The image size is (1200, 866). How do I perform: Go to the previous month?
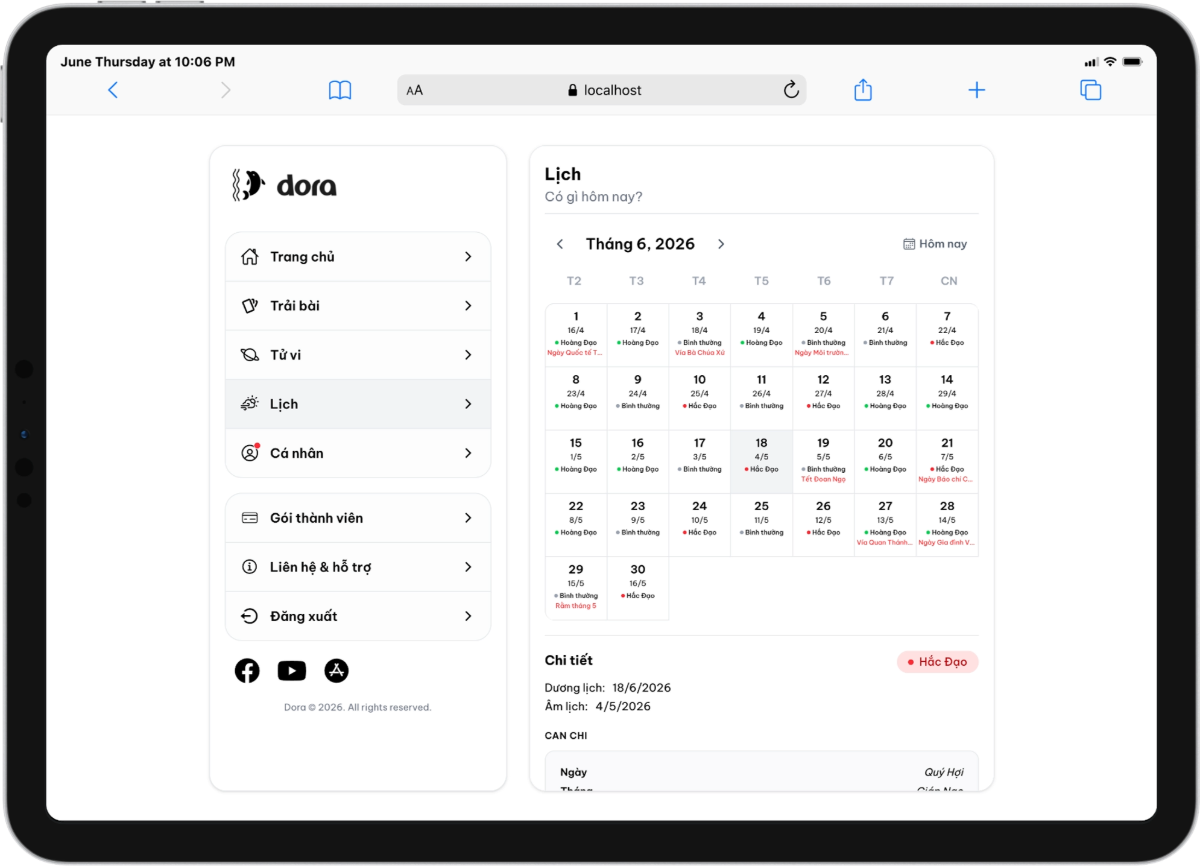[560, 244]
